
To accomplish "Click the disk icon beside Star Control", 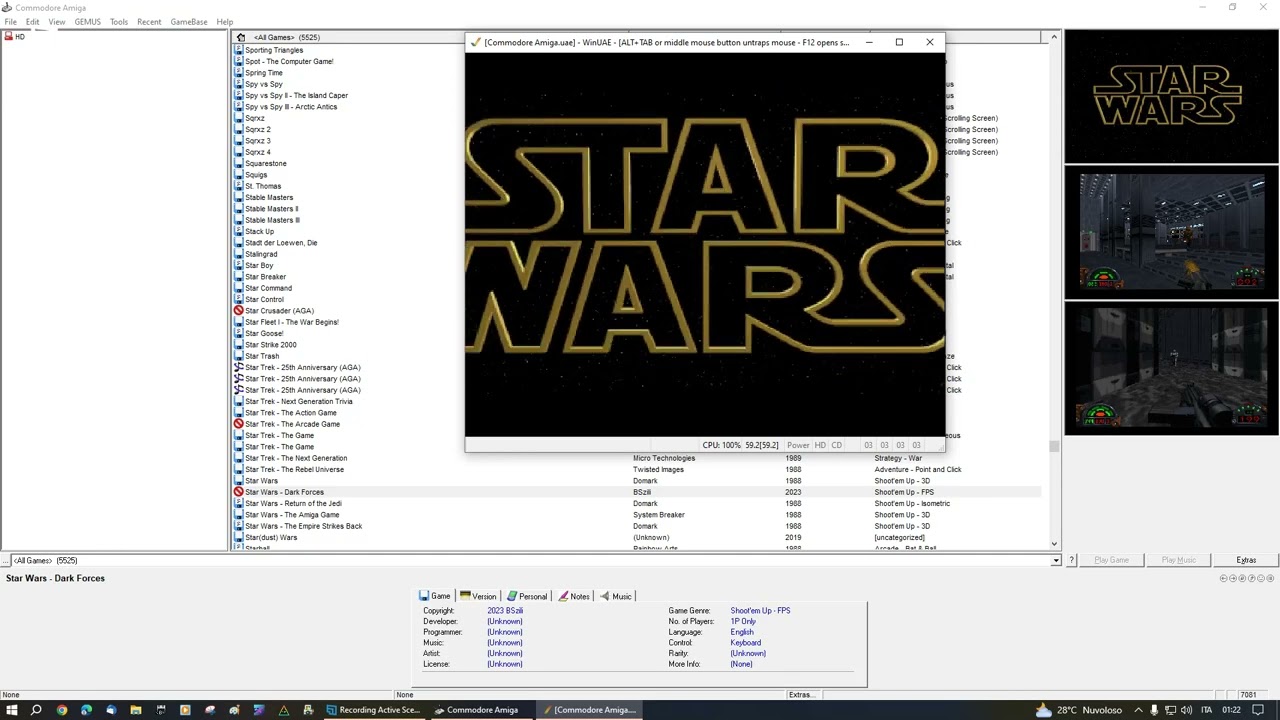I will click(238, 299).
